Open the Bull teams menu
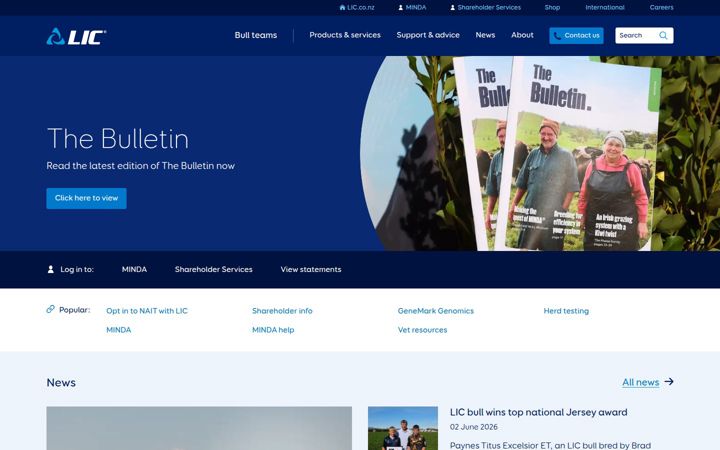Viewport: 720px width, 450px height. (256, 35)
